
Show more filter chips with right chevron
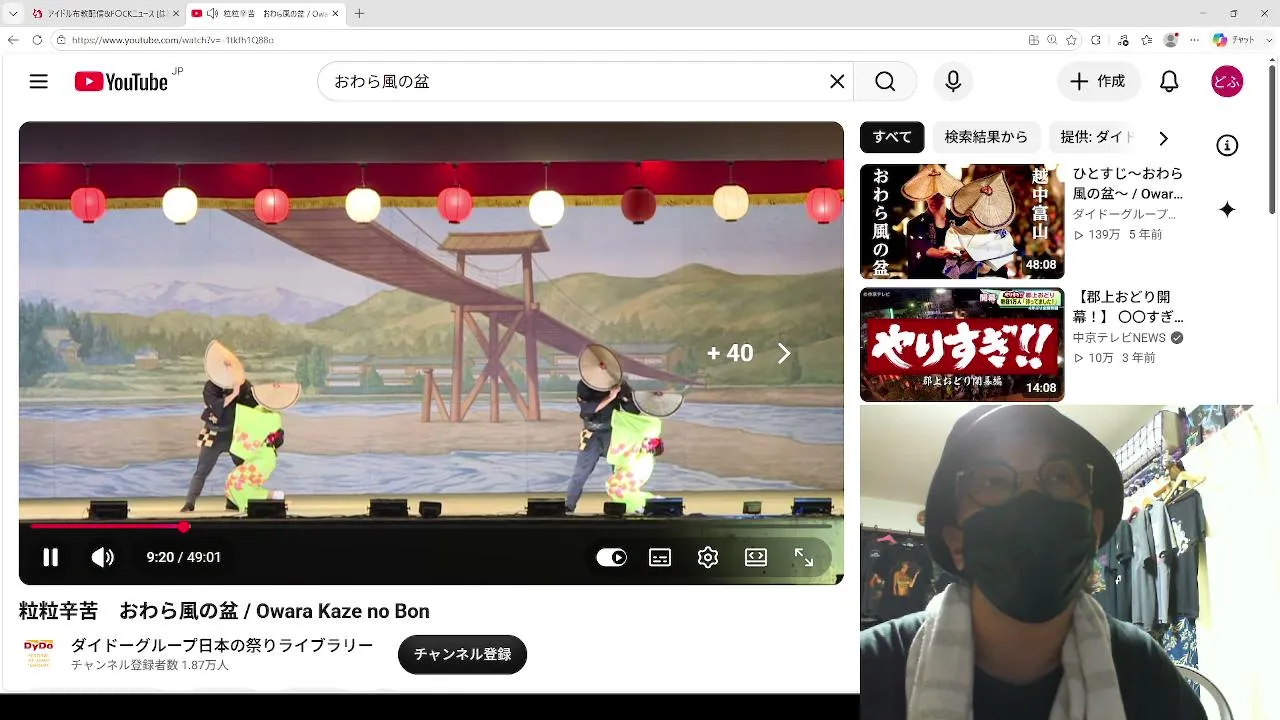[1163, 138]
